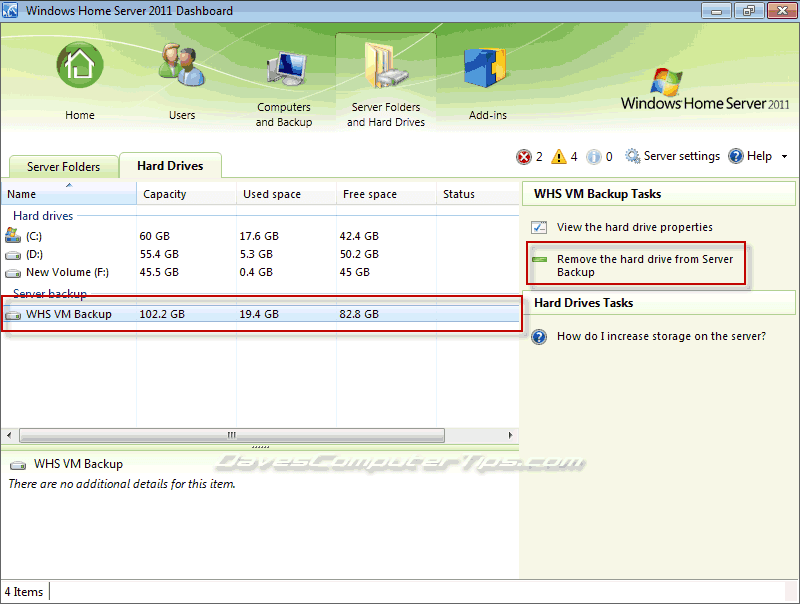Click the 4 Items status bar entry
The width and height of the screenshot is (800, 604).
point(24,592)
